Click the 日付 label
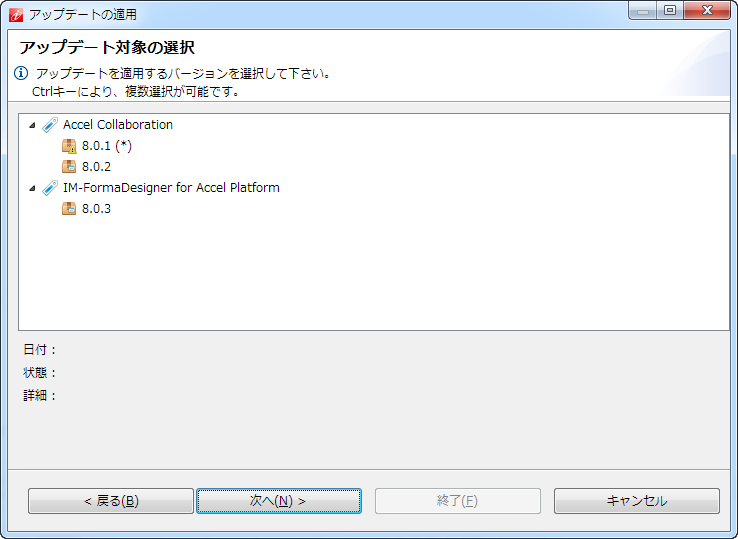The height and width of the screenshot is (539, 738). click(x=40, y=350)
